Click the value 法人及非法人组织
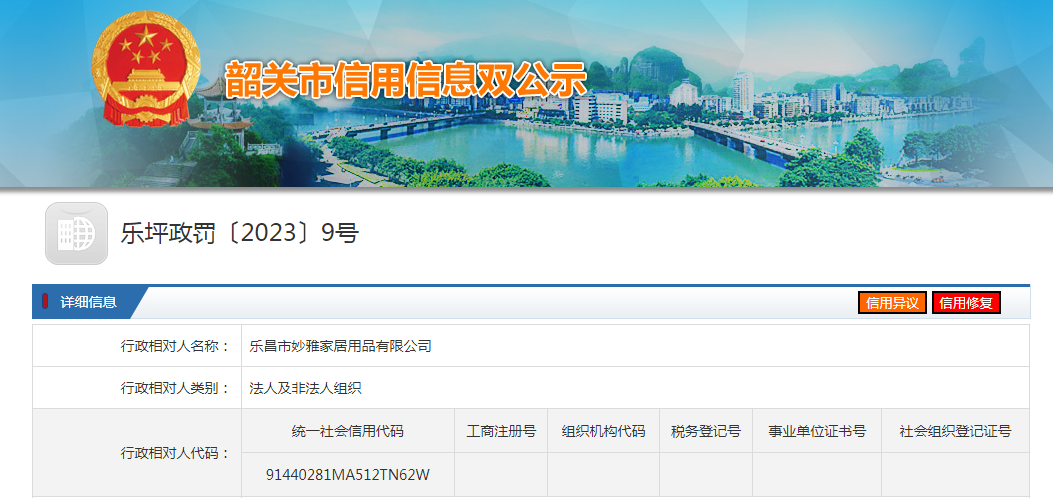This screenshot has width=1053, height=498. coord(306,388)
